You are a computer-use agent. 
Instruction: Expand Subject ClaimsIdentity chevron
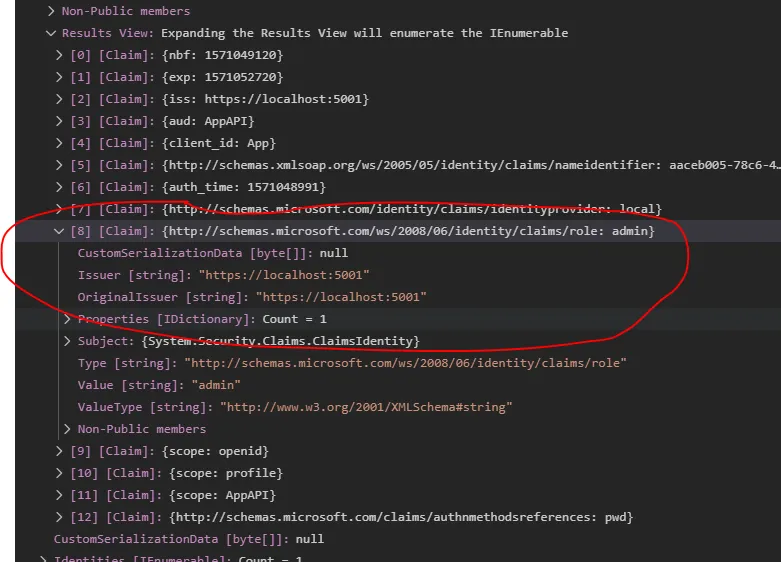(67, 341)
